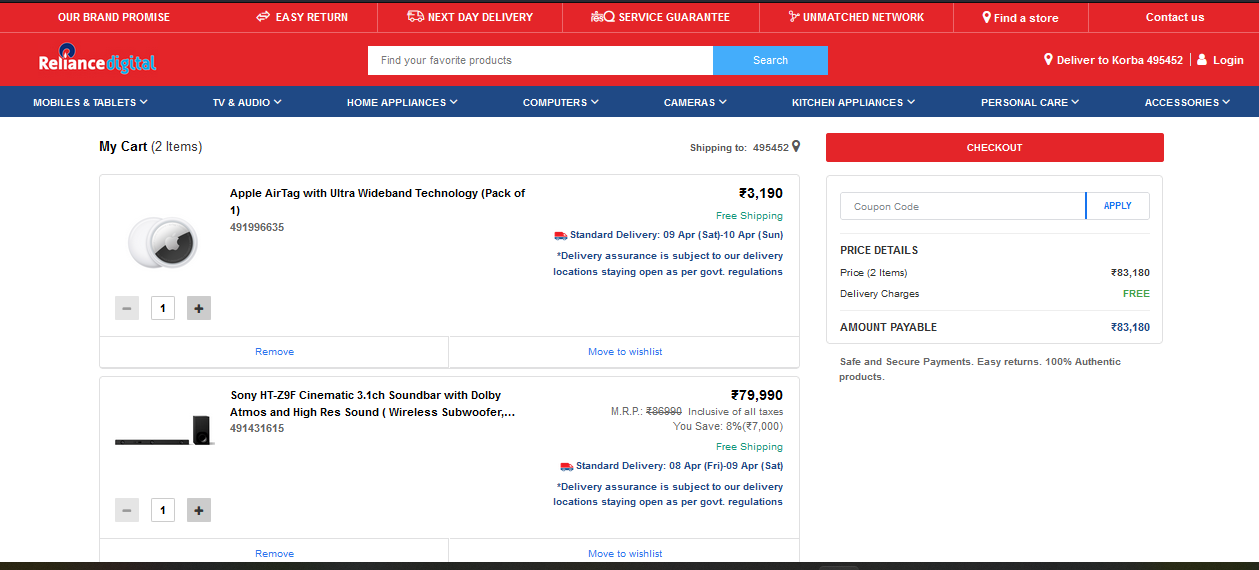Expand Cameras menu
1259x570 pixels.
click(695, 102)
